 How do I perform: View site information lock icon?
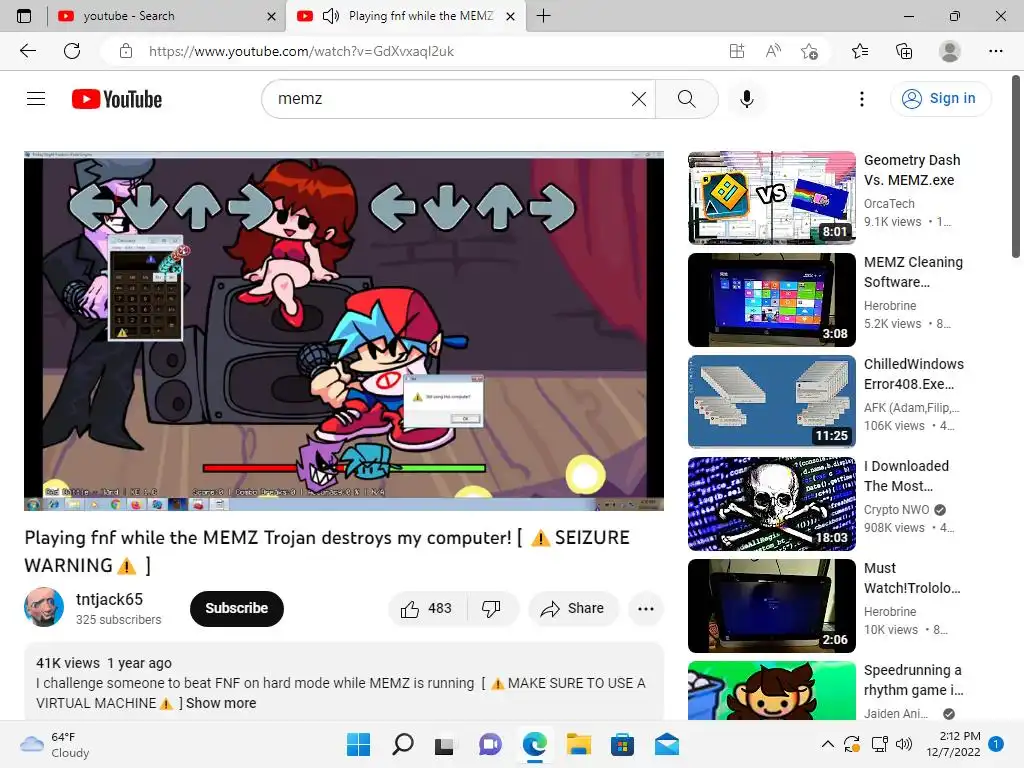pos(126,51)
